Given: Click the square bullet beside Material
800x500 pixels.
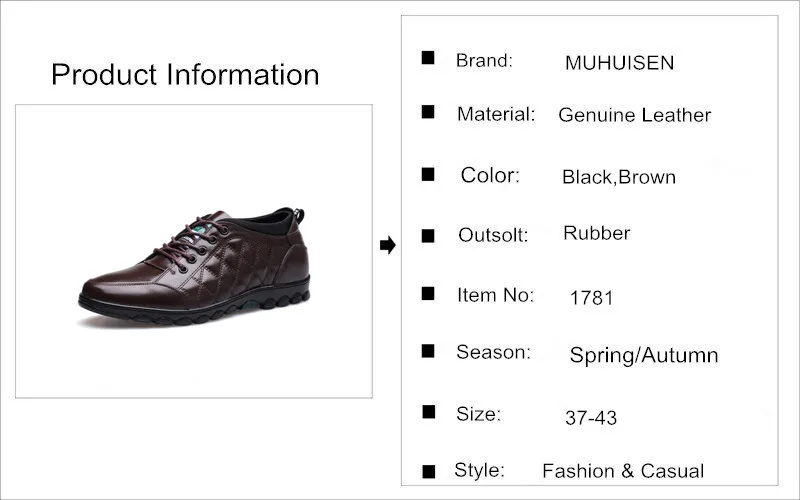Looking at the screenshot, I should 428,112.
